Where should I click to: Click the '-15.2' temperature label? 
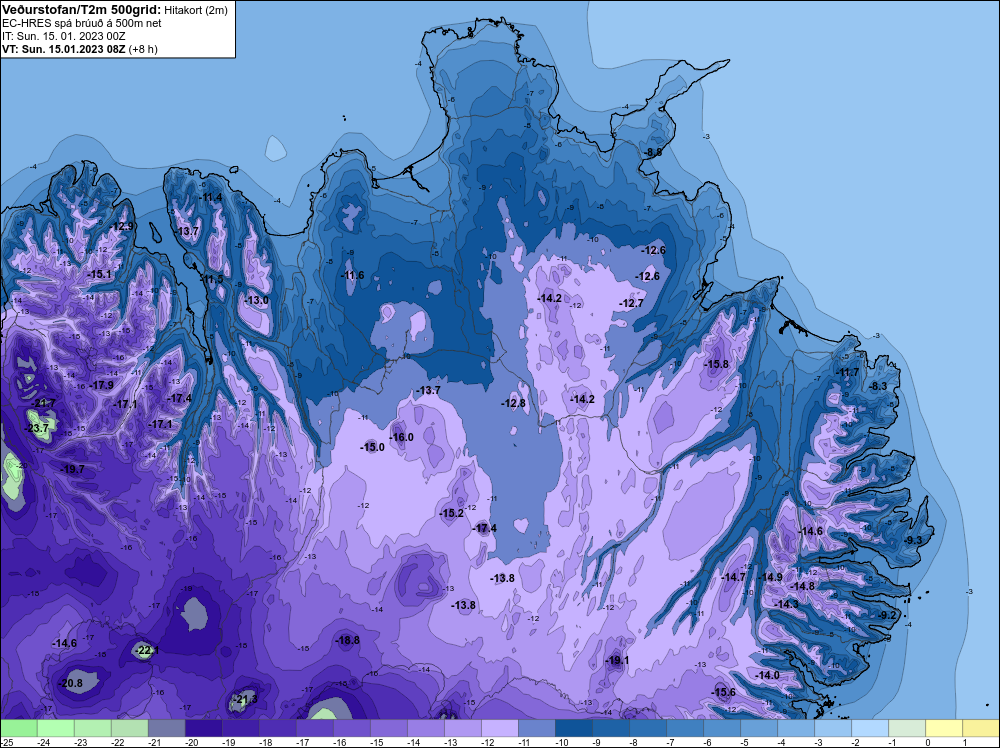click(452, 513)
